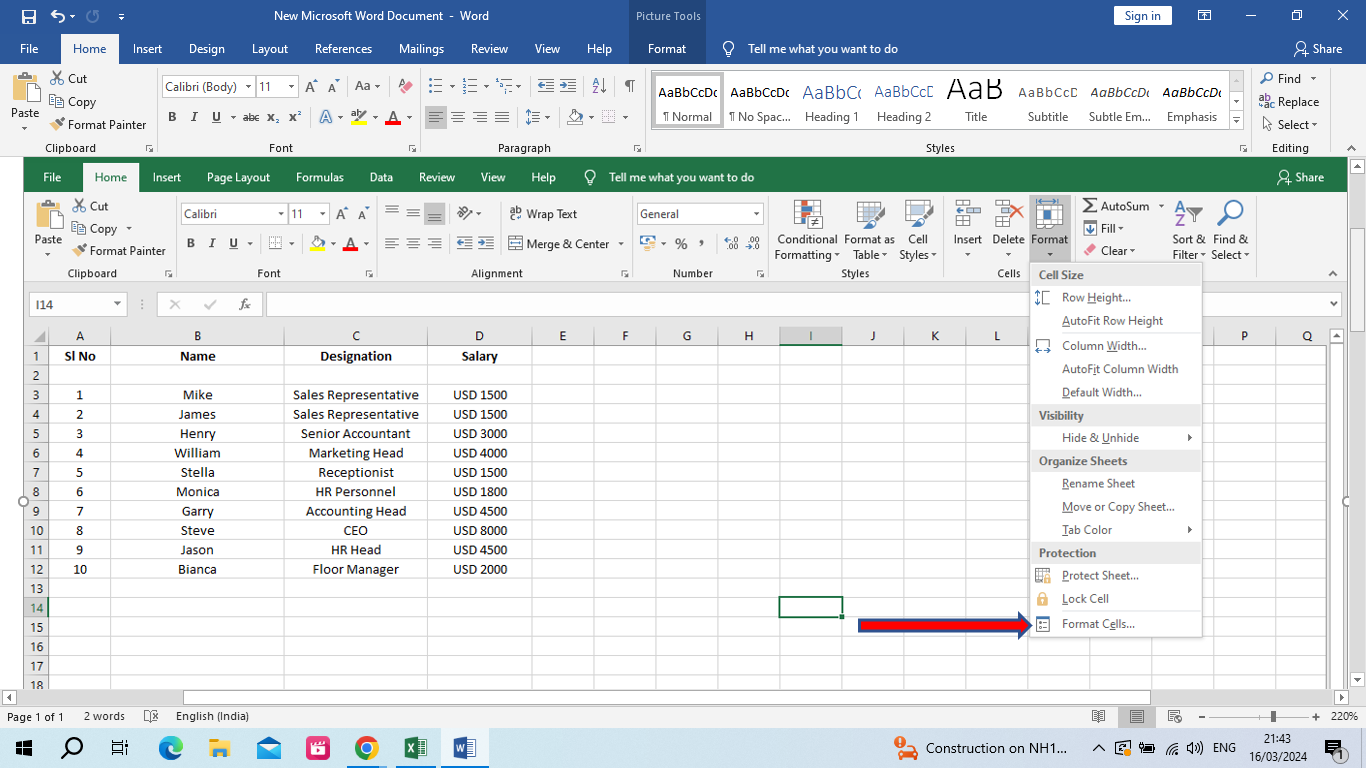Image resolution: width=1366 pixels, height=768 pixels.
Task: Toggle Word's show paragraph marks pilcrow
Action: [629, 86]
